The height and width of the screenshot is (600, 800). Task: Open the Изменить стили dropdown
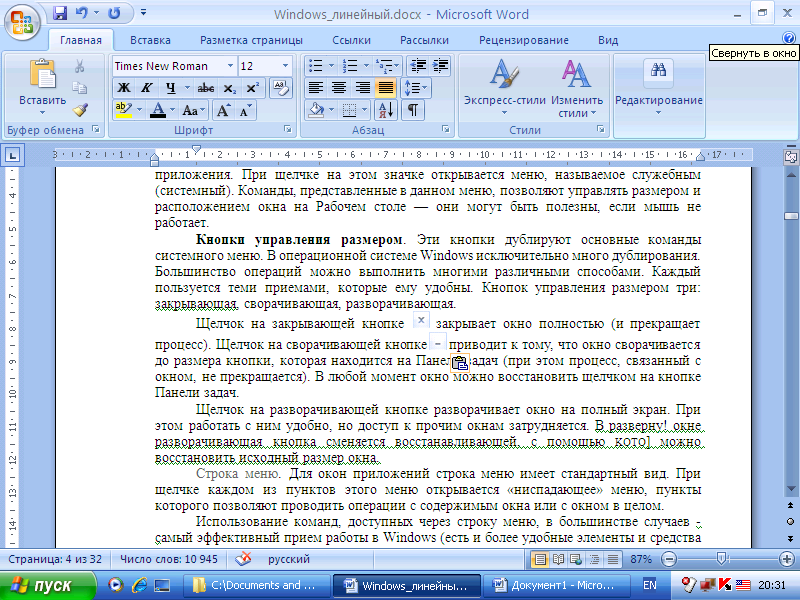pyautogui.click(x=577, y=88)
